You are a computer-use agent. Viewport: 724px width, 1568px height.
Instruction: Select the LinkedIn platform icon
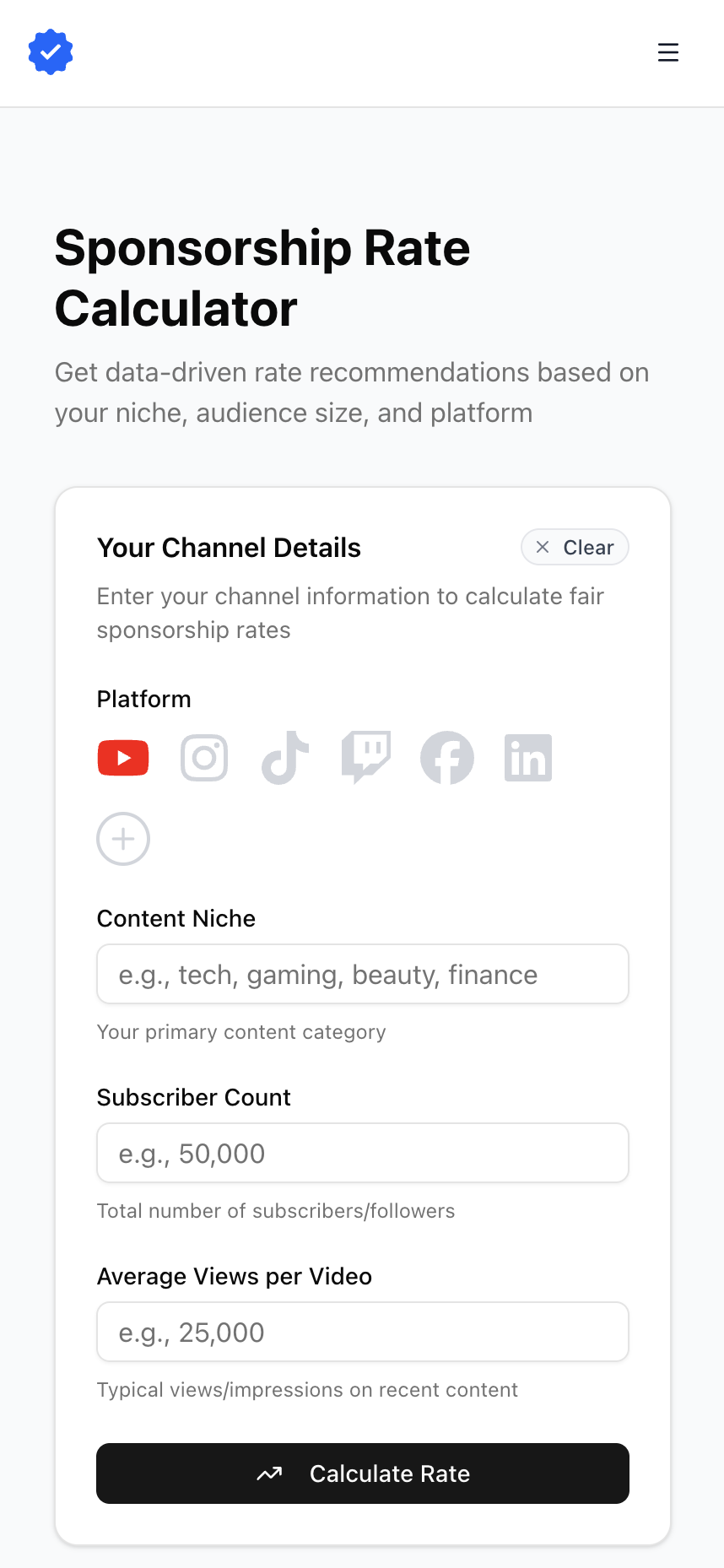528,758
